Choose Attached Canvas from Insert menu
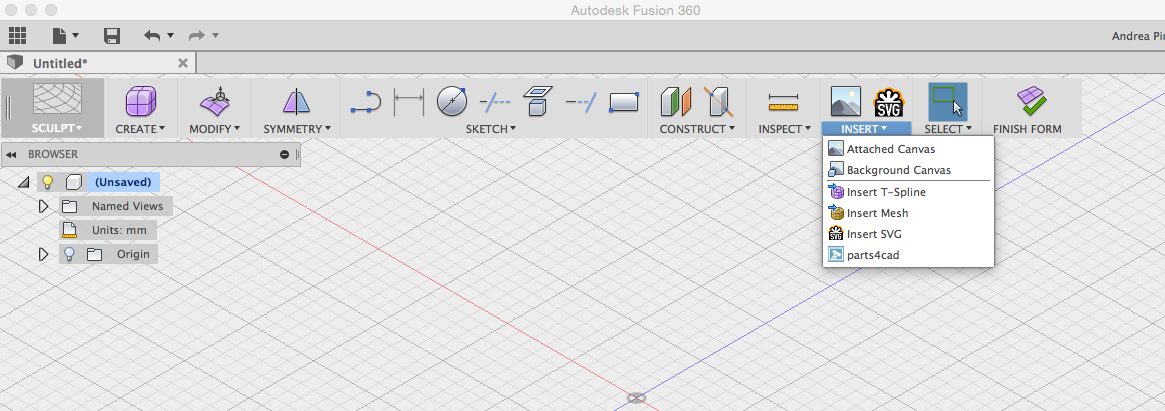 890,149
